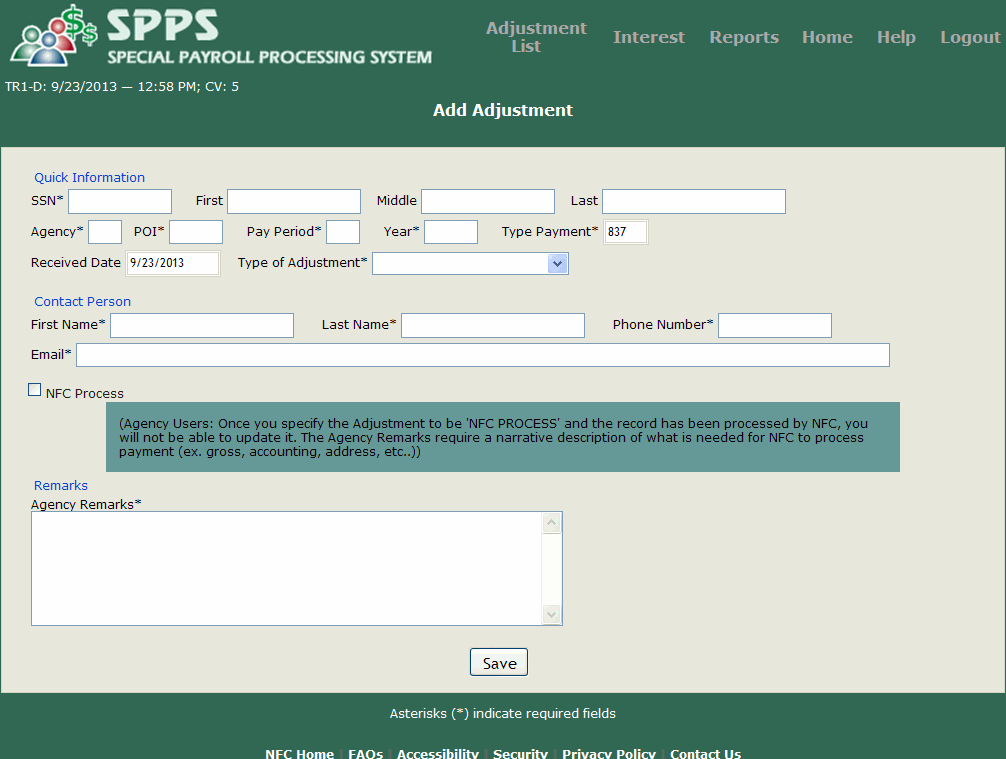Image resolution: width=1006 pixels, height=759 pixels.
Task: Open the Help menu item
Action: click(x=896, y=37)
